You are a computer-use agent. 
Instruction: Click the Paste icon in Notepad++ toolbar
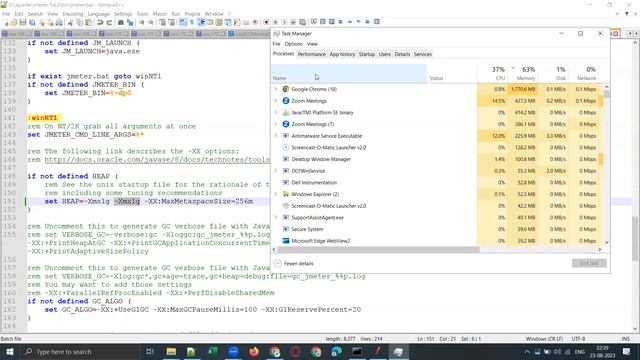click(89, 22)
